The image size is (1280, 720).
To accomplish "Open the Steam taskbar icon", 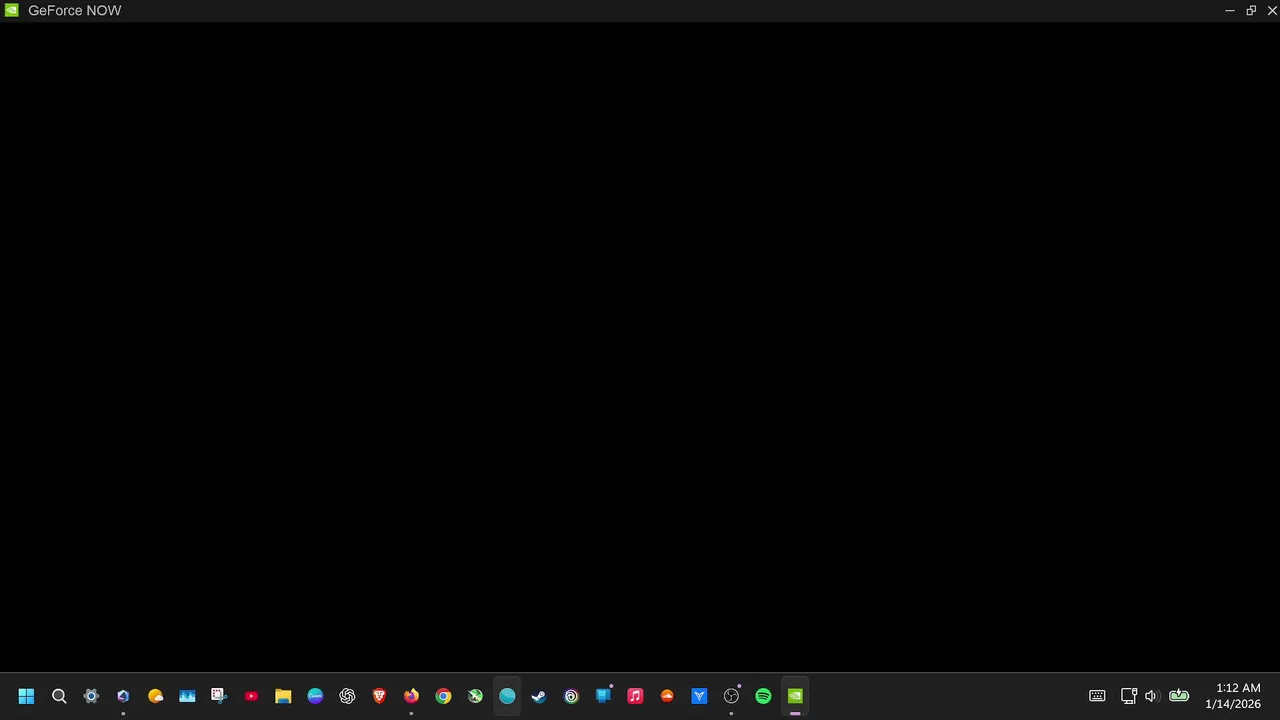I will (x=539, y=696).
